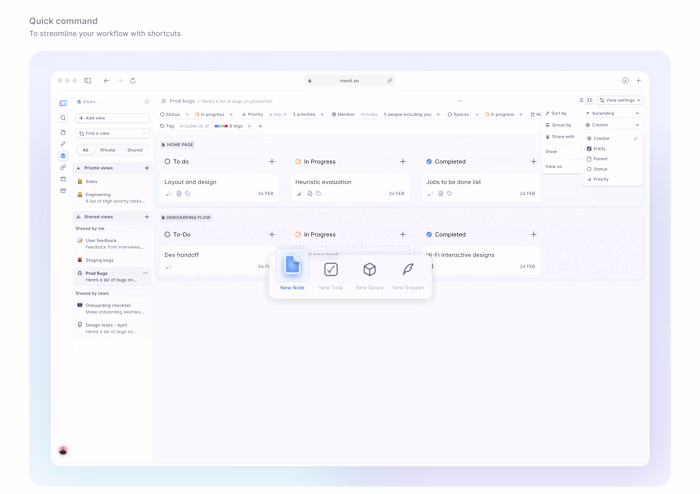Click the rainbow 8 tags color indicator
This screenshot has height=494, width=700.
[221, 126]
